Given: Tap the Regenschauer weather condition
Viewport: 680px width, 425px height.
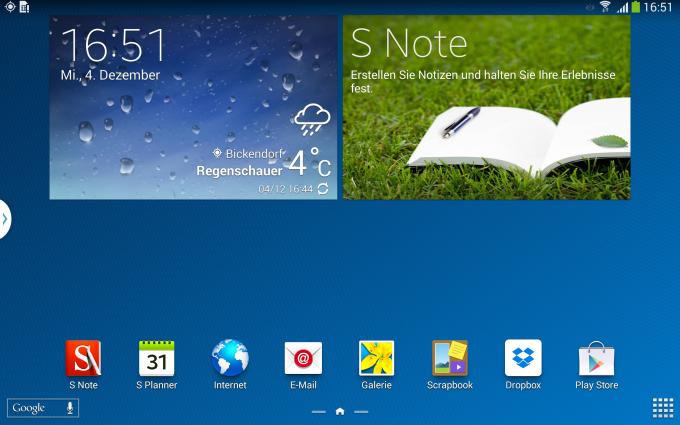Looking at the screenshot, I should [239, 170].
